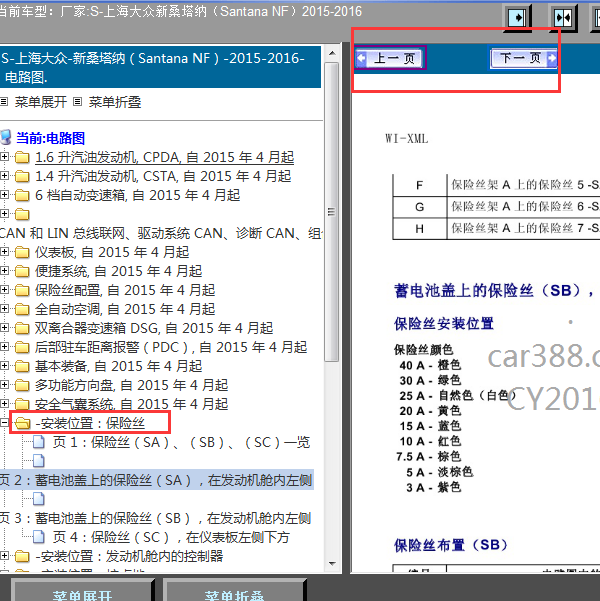Go to next page with 下一页 button

point(524,58)
